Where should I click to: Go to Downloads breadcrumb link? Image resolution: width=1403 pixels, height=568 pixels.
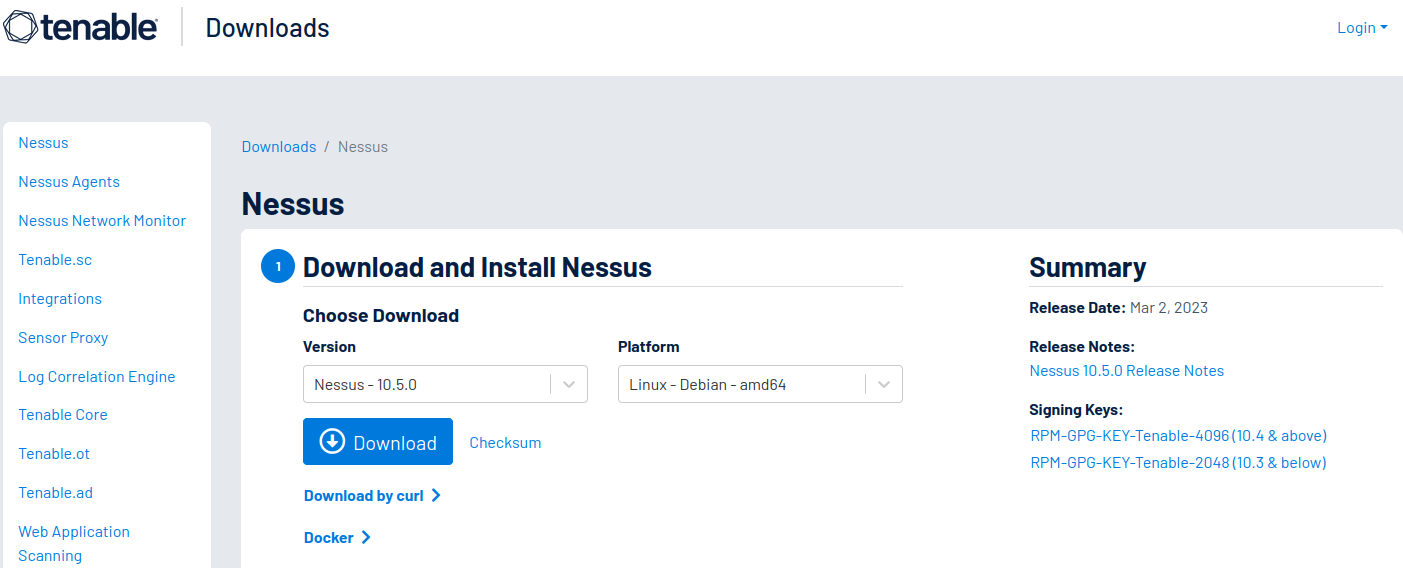[x=279, y=147]
